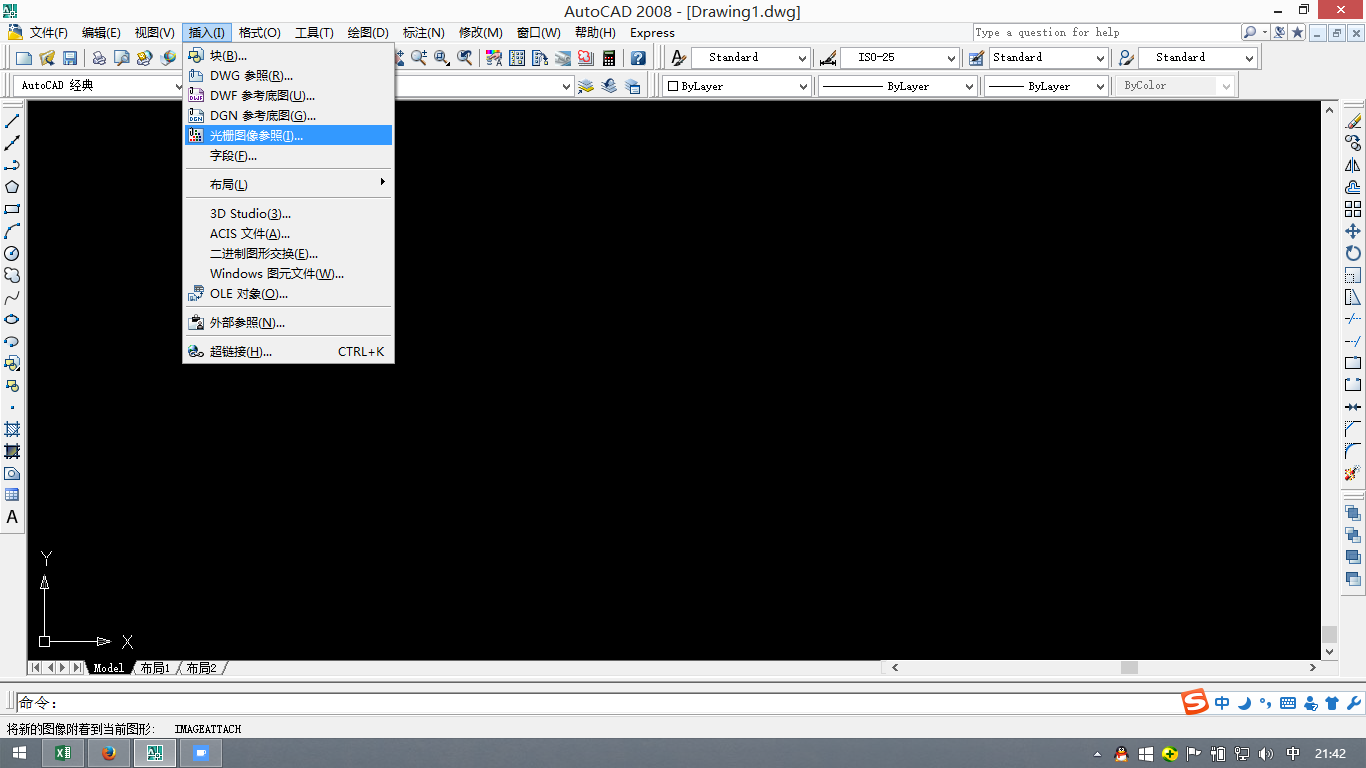Click the Plot Preview icon
The height and width of the screenshot is (768, 1366).
(x=122, y=58)
